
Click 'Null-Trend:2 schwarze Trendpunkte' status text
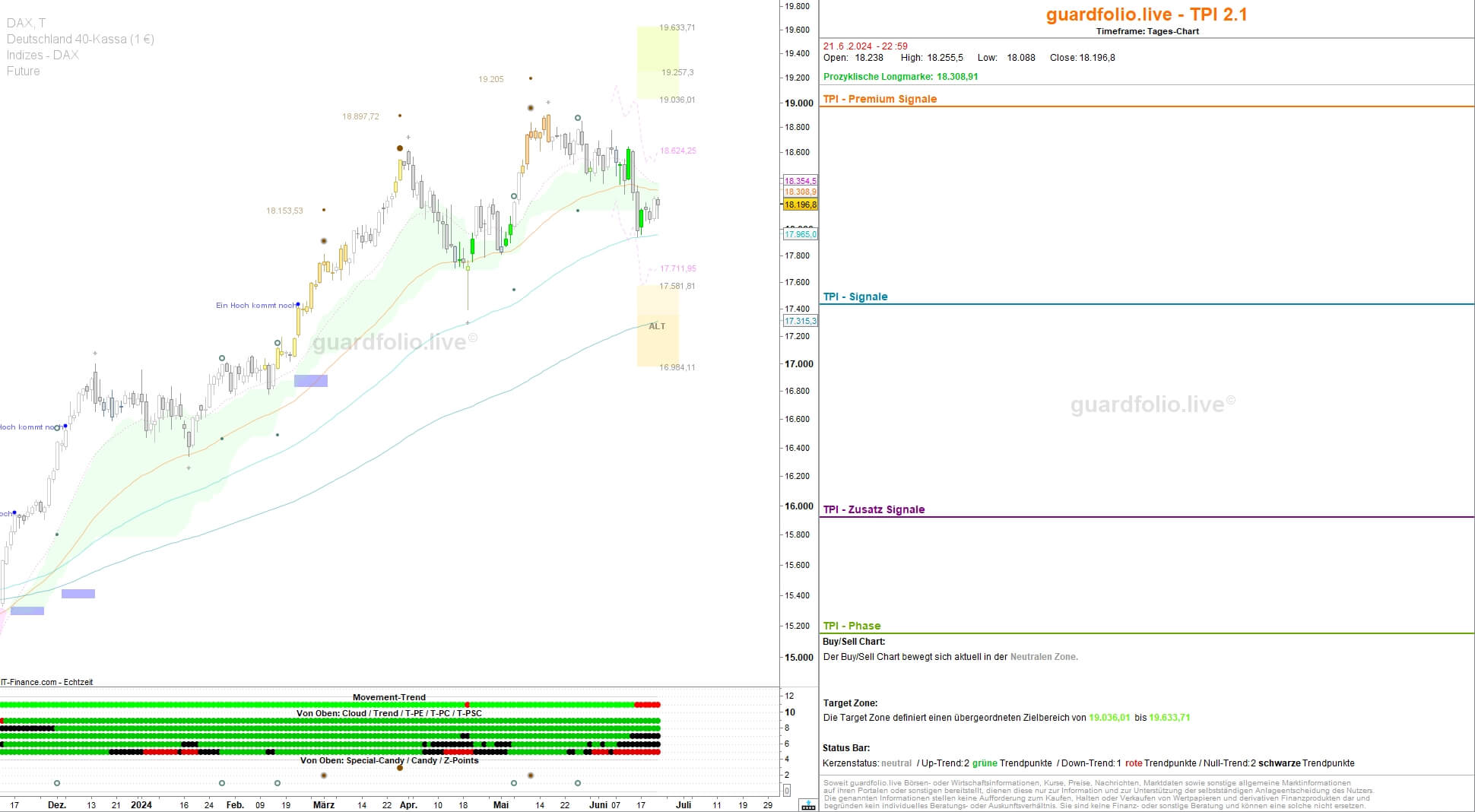(x=1279, y=763)
